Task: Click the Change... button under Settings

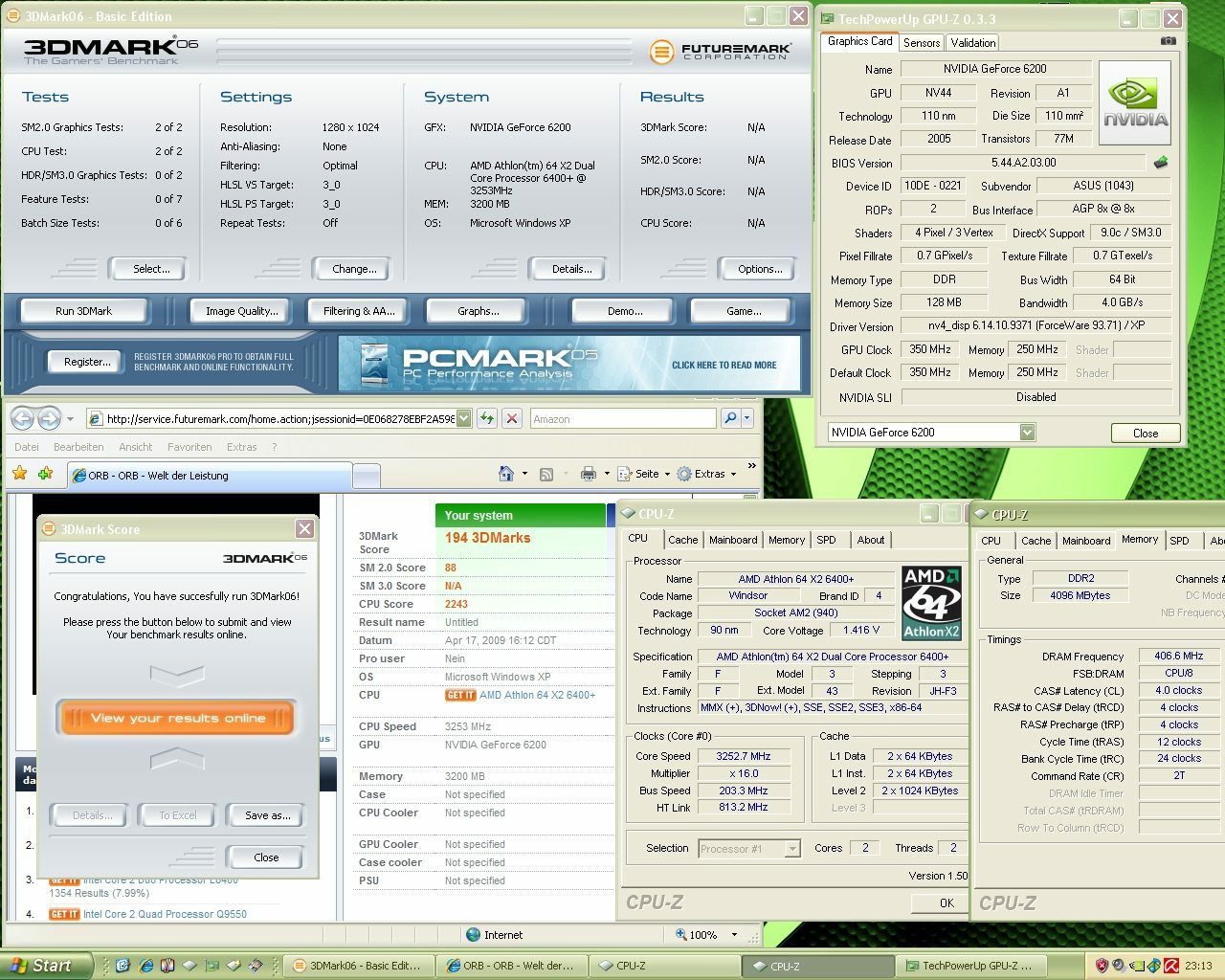Action: pos(350,269)
